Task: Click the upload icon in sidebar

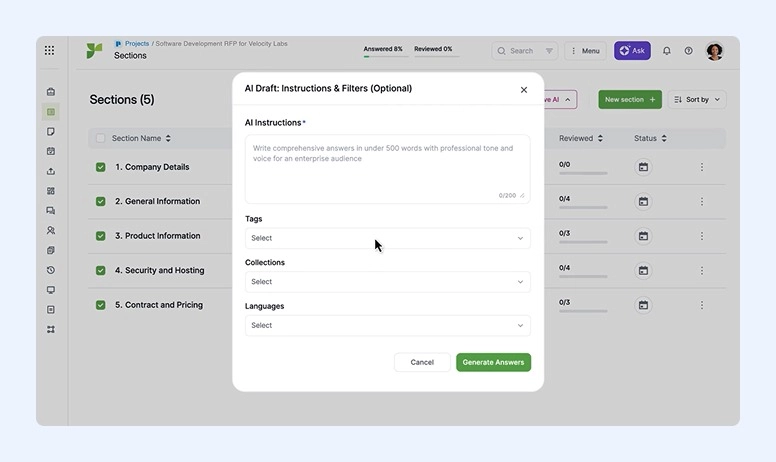Action: (50, 171)
